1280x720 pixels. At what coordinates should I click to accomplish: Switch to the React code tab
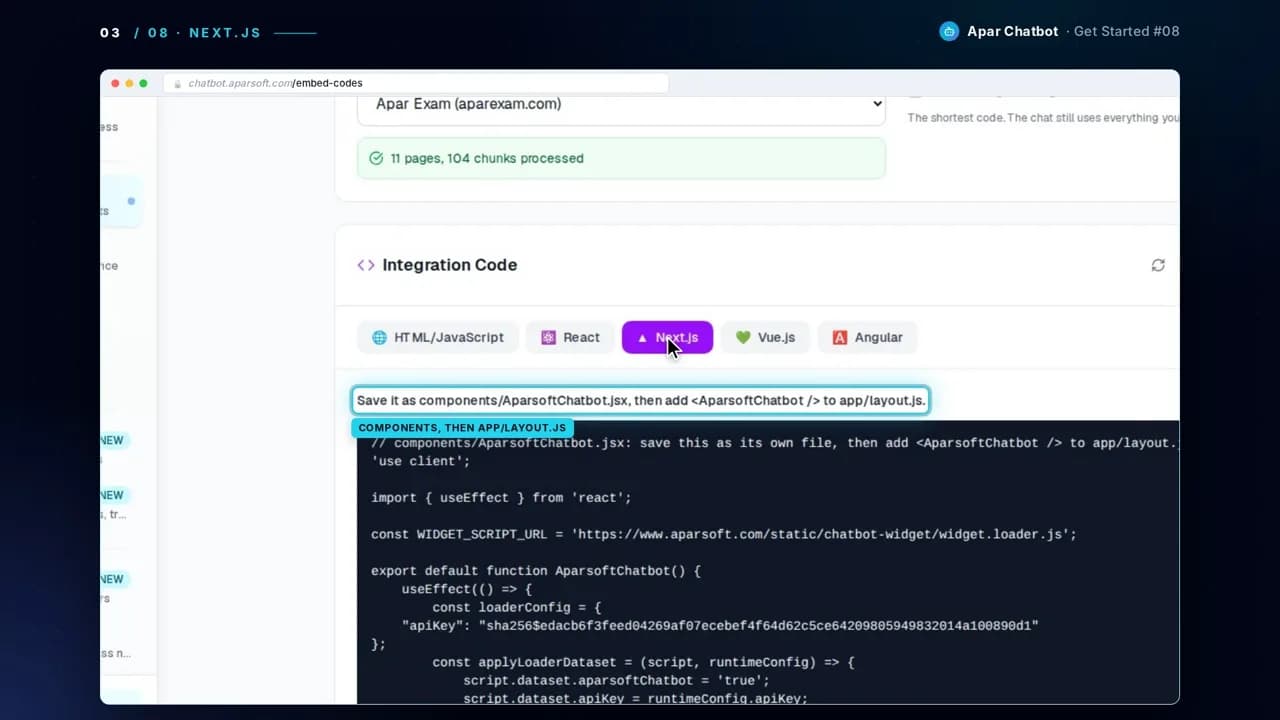click(x=570, y=337)
